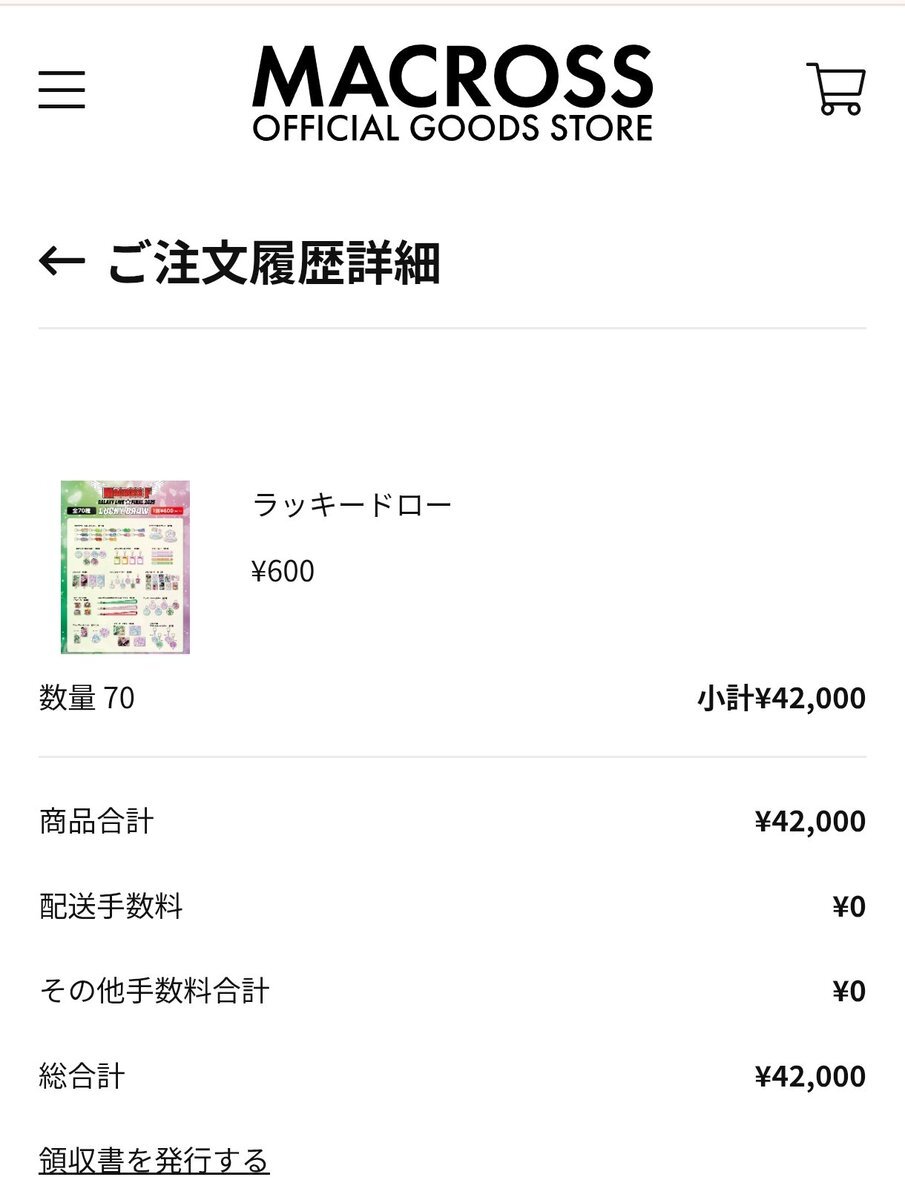Click the 配送手数料 ¥0 amount
This screenshot has height=1200, width=905.
[849, 907]
